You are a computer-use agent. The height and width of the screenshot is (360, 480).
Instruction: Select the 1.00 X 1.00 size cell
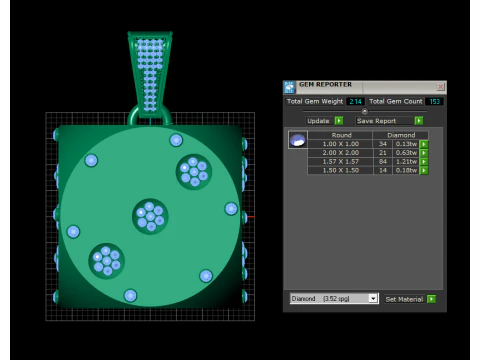(340, 144)
